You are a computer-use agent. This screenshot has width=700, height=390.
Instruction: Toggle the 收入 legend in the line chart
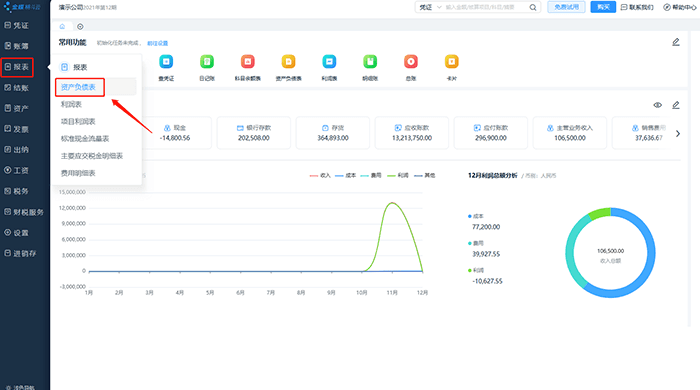(x=320, y=175)
